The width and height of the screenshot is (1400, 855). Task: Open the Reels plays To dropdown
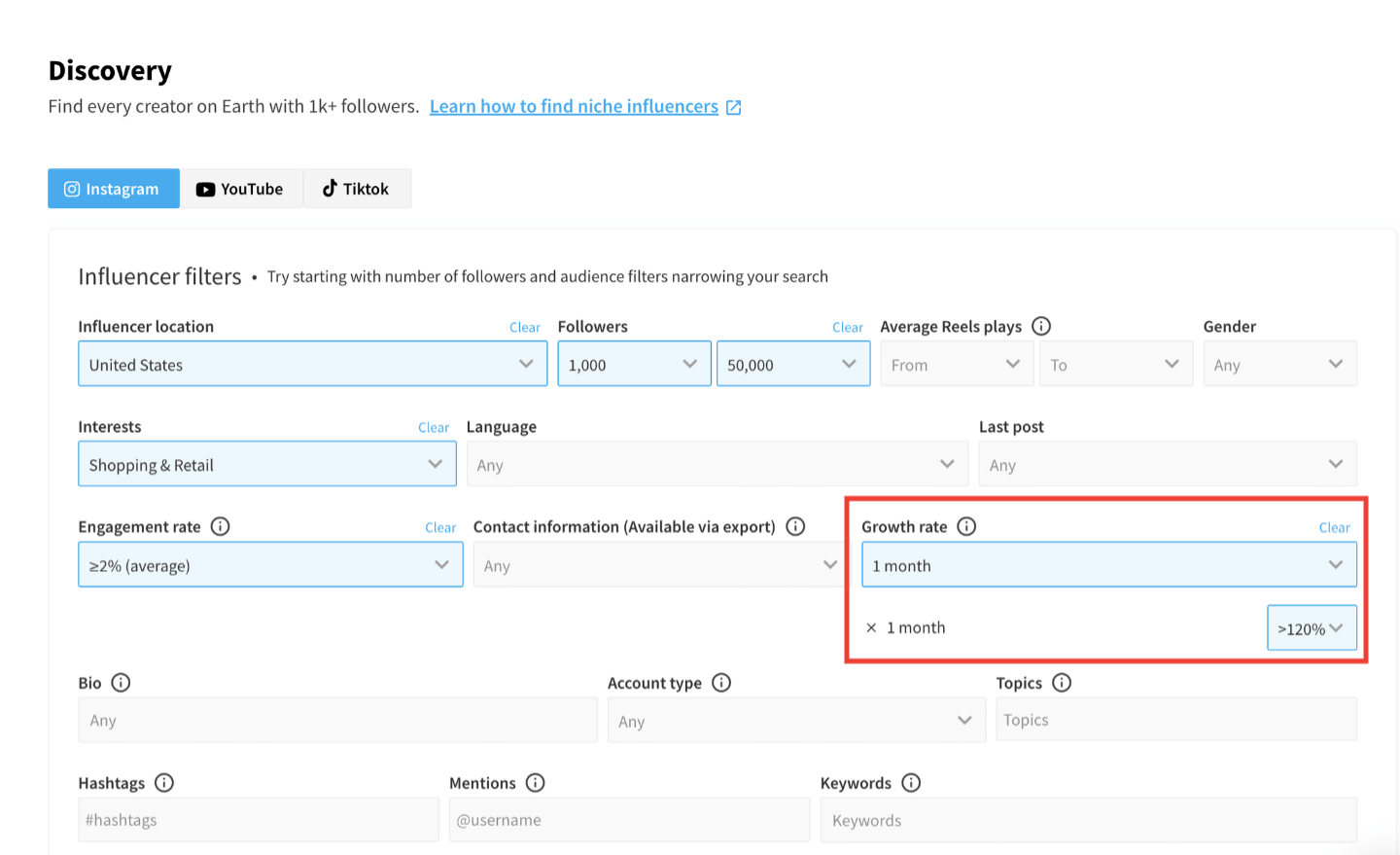(1116, 364)
